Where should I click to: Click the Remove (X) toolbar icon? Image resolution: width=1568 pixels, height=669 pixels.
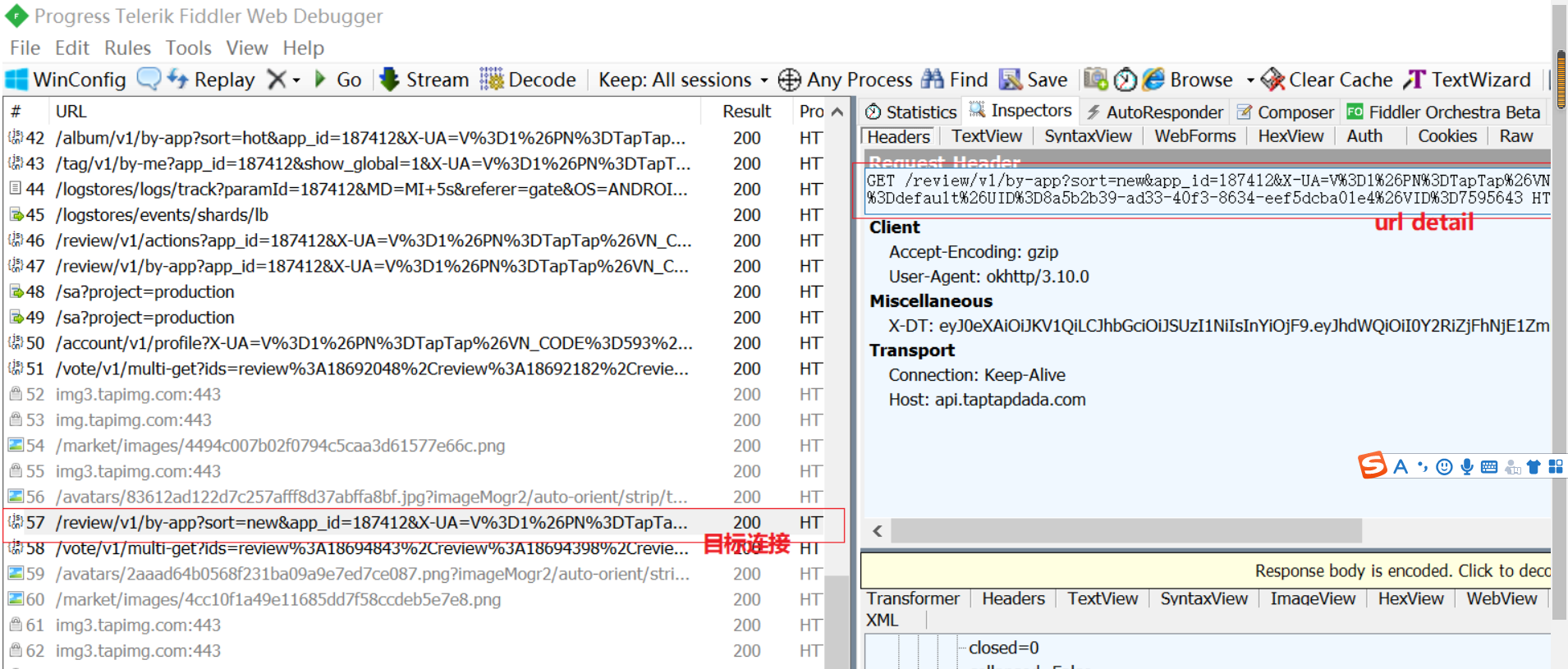coord(277,80)
